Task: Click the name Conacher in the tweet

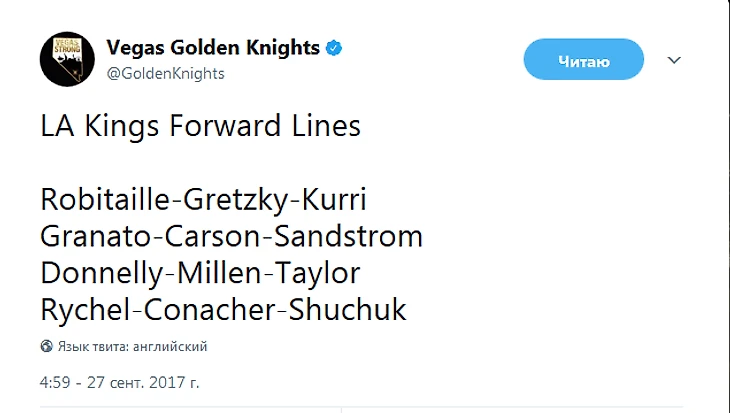Action: (x=212, y=310)
